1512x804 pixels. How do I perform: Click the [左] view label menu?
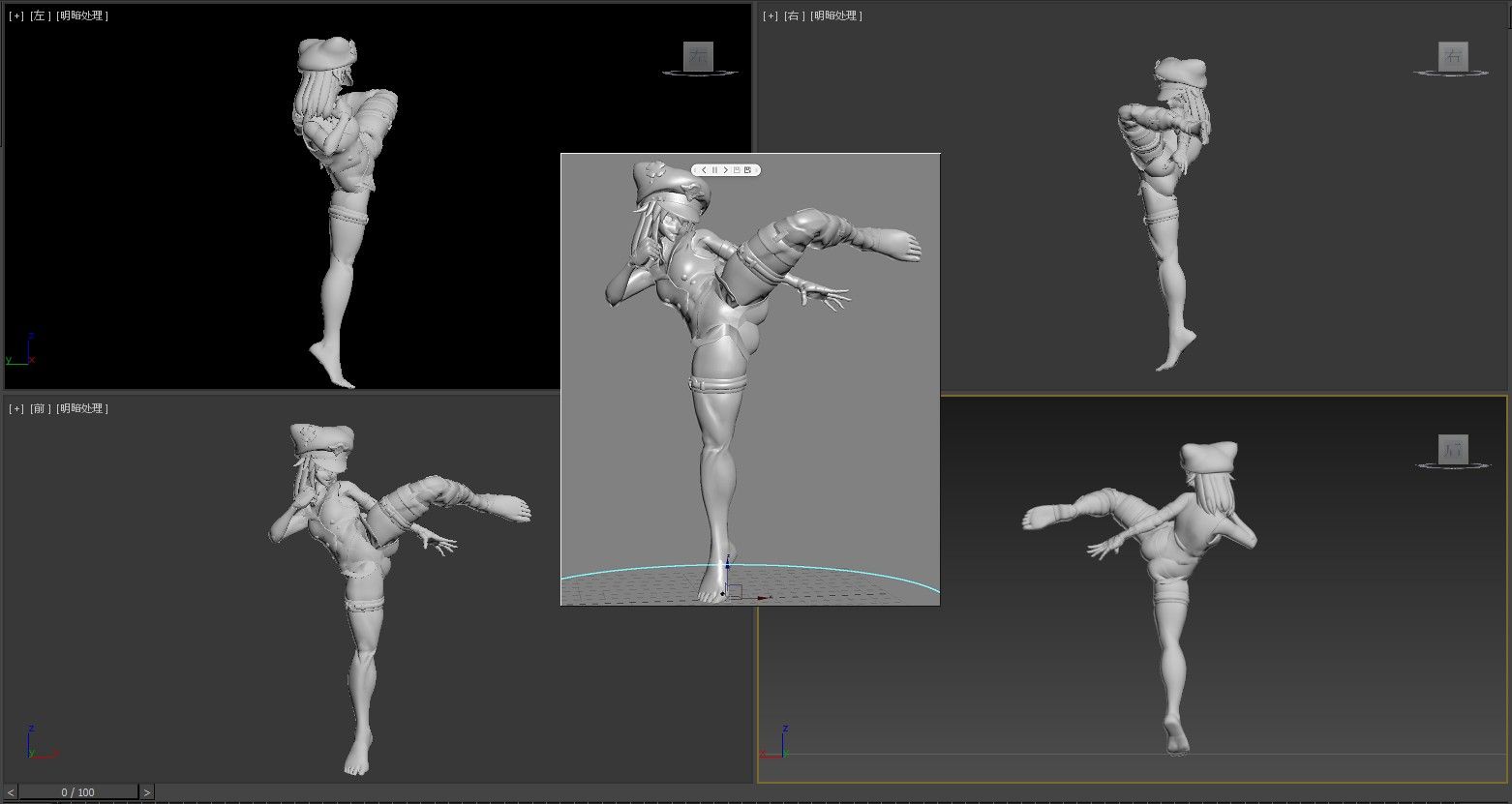click(x=41, y=15)
